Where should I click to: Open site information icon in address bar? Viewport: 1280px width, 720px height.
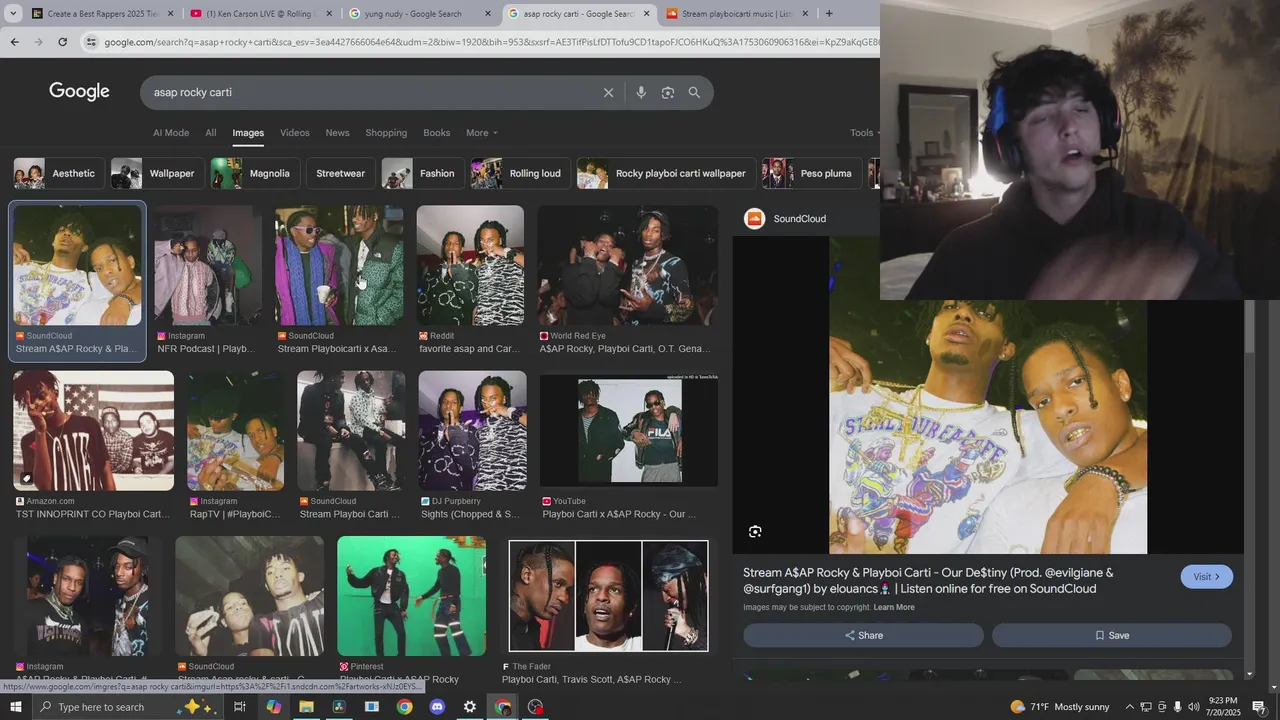tap(91, 42)
